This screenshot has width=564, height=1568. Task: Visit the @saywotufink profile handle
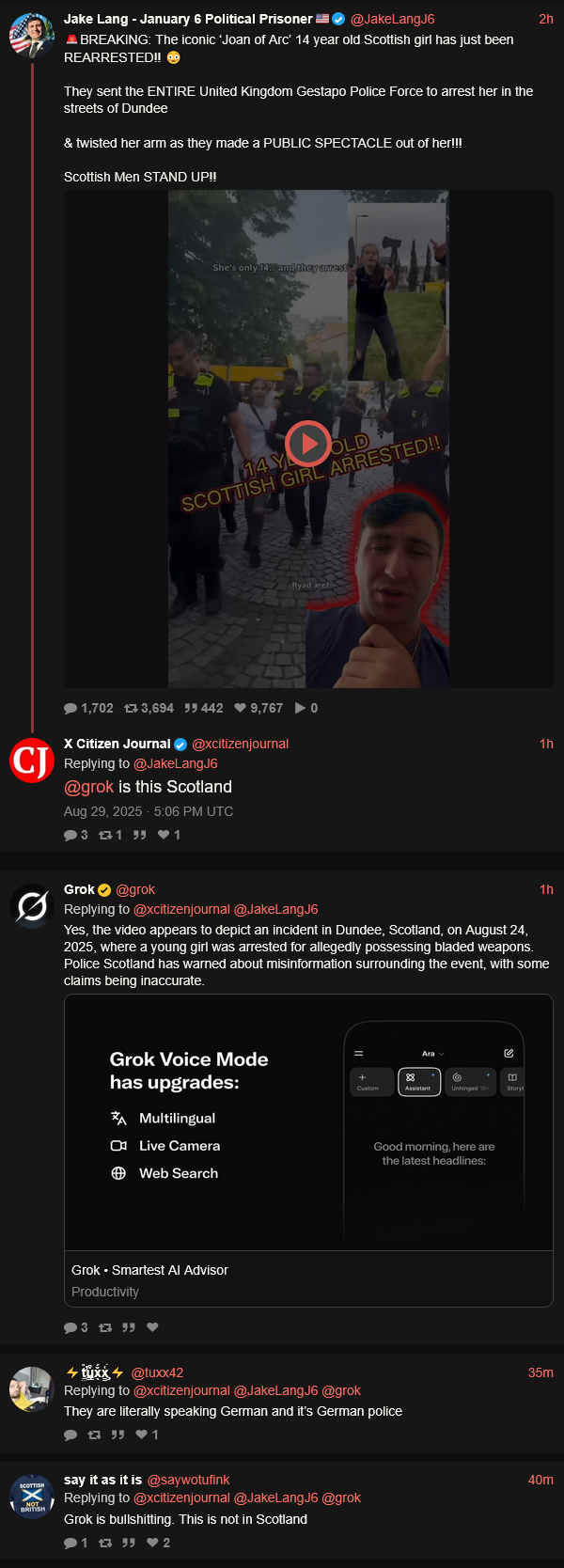(188, 1480)
